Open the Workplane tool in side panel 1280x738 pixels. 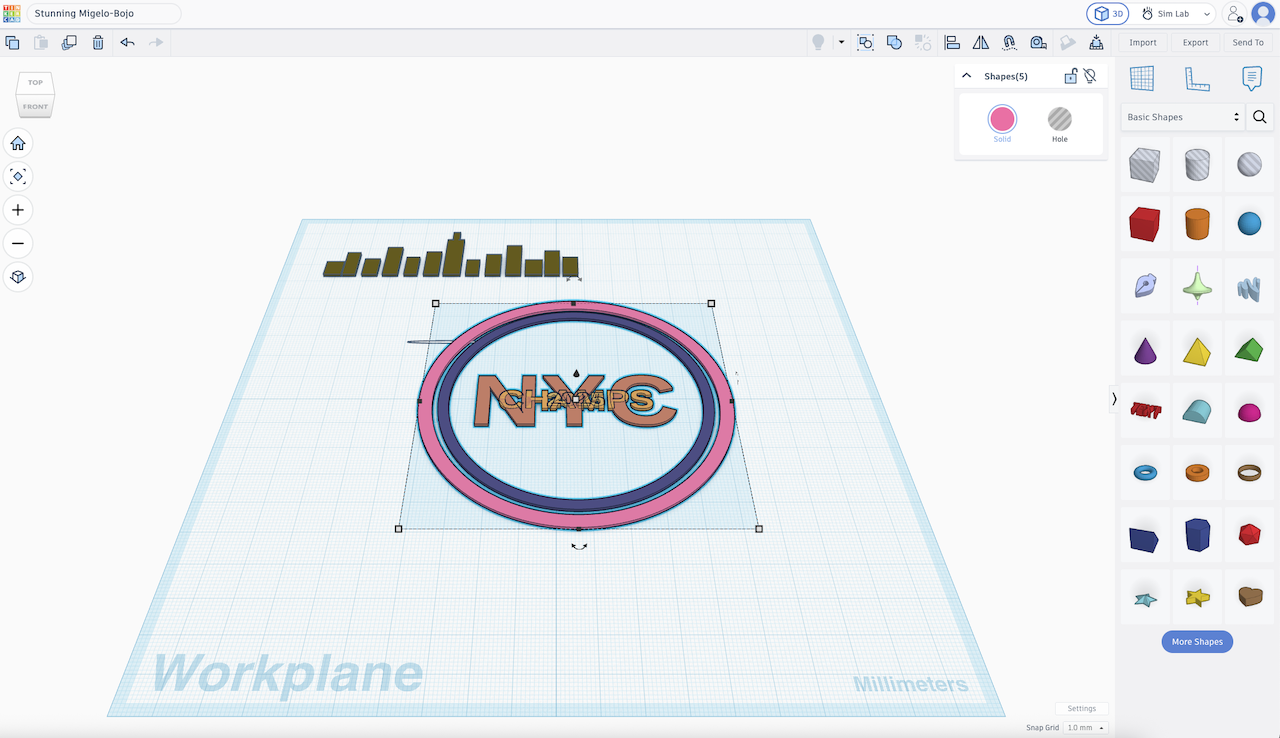[1141, 78]
